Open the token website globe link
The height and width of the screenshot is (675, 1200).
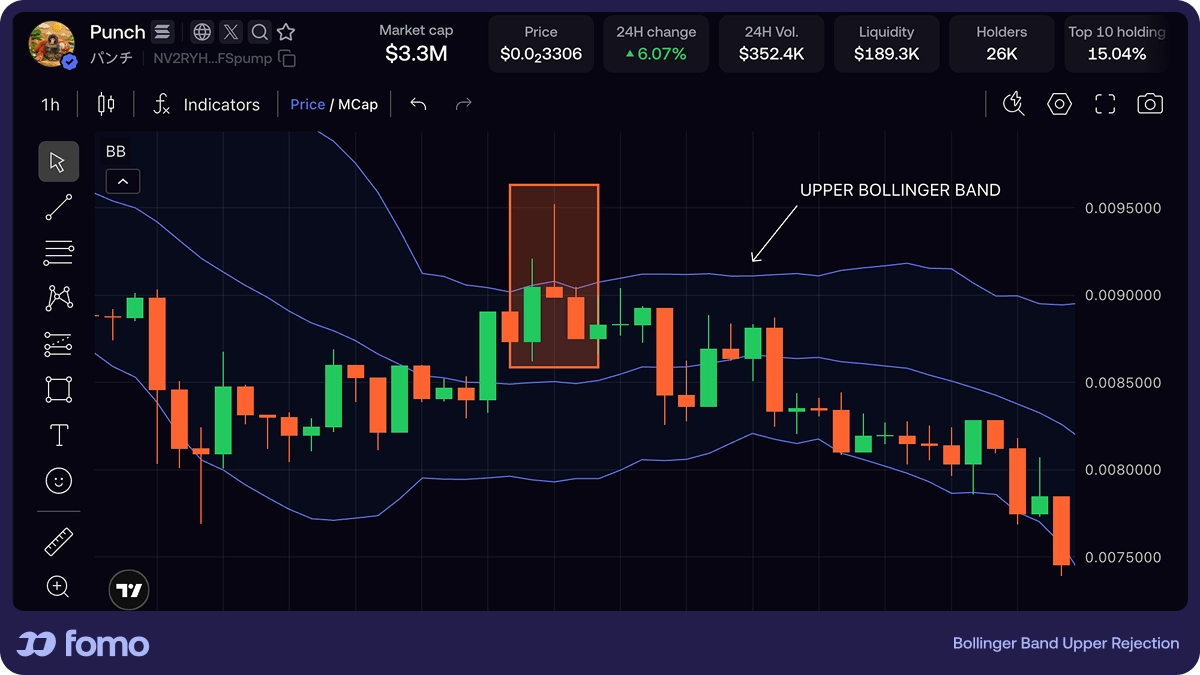(x=202, y=32)
